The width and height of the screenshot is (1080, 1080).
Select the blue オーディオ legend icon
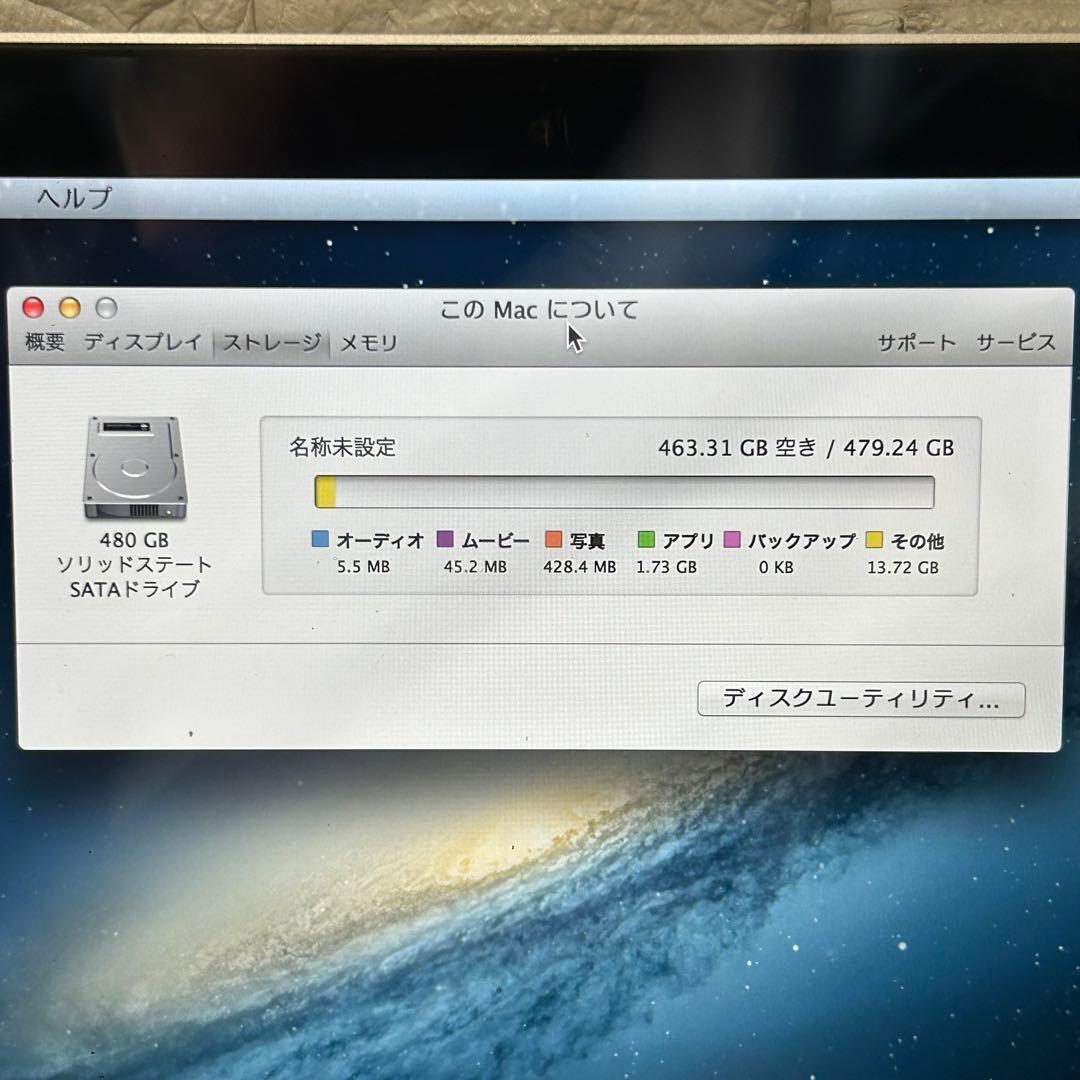[x=320, y=540]
